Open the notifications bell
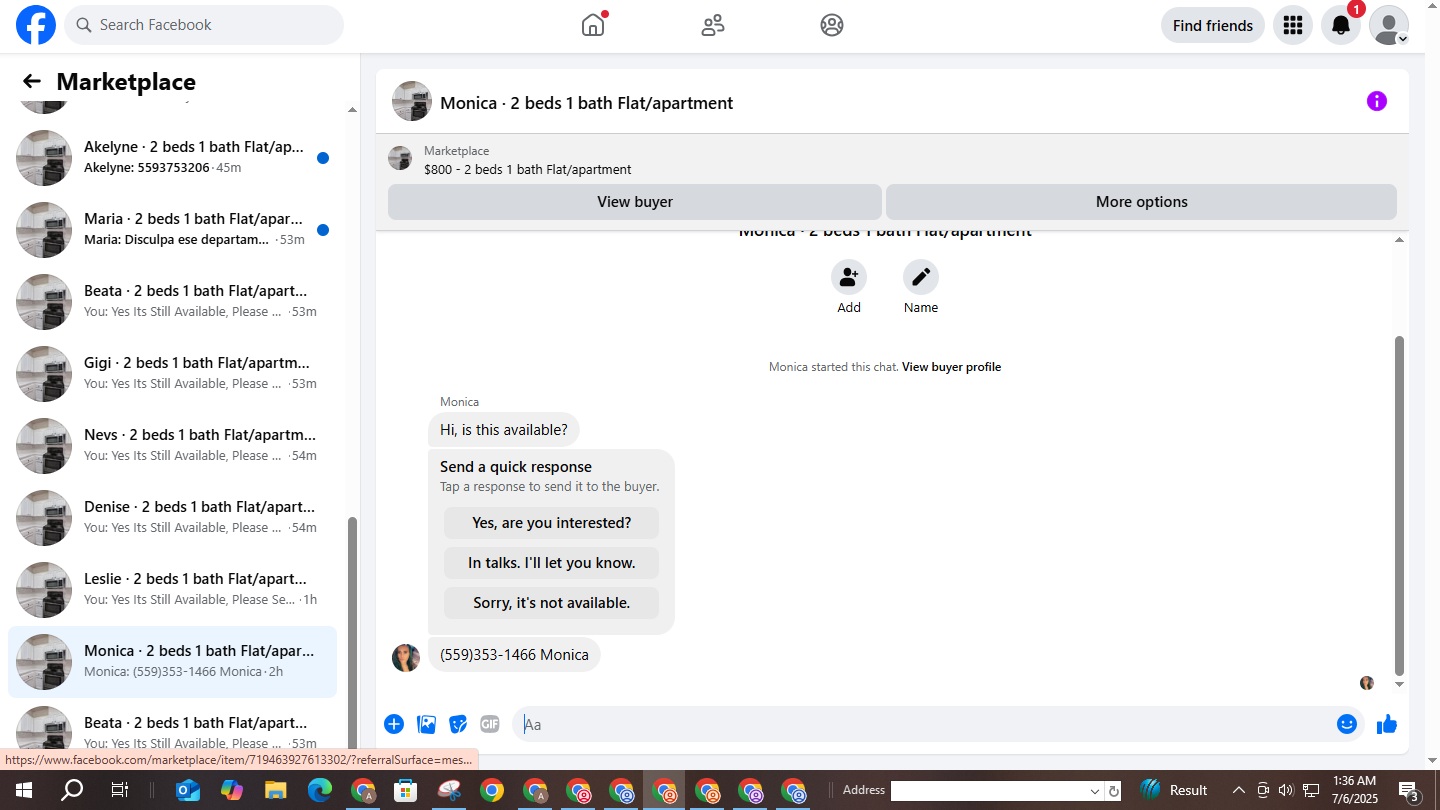 tap(1341, 25)
